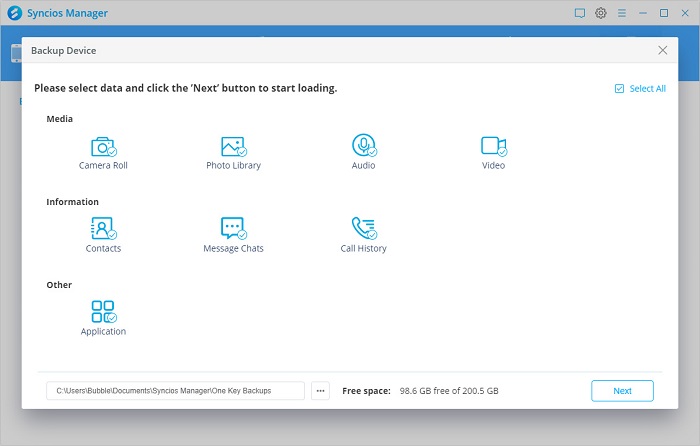
Task: Minimize the Syncios Manager window
Action: tap(643, 13)
